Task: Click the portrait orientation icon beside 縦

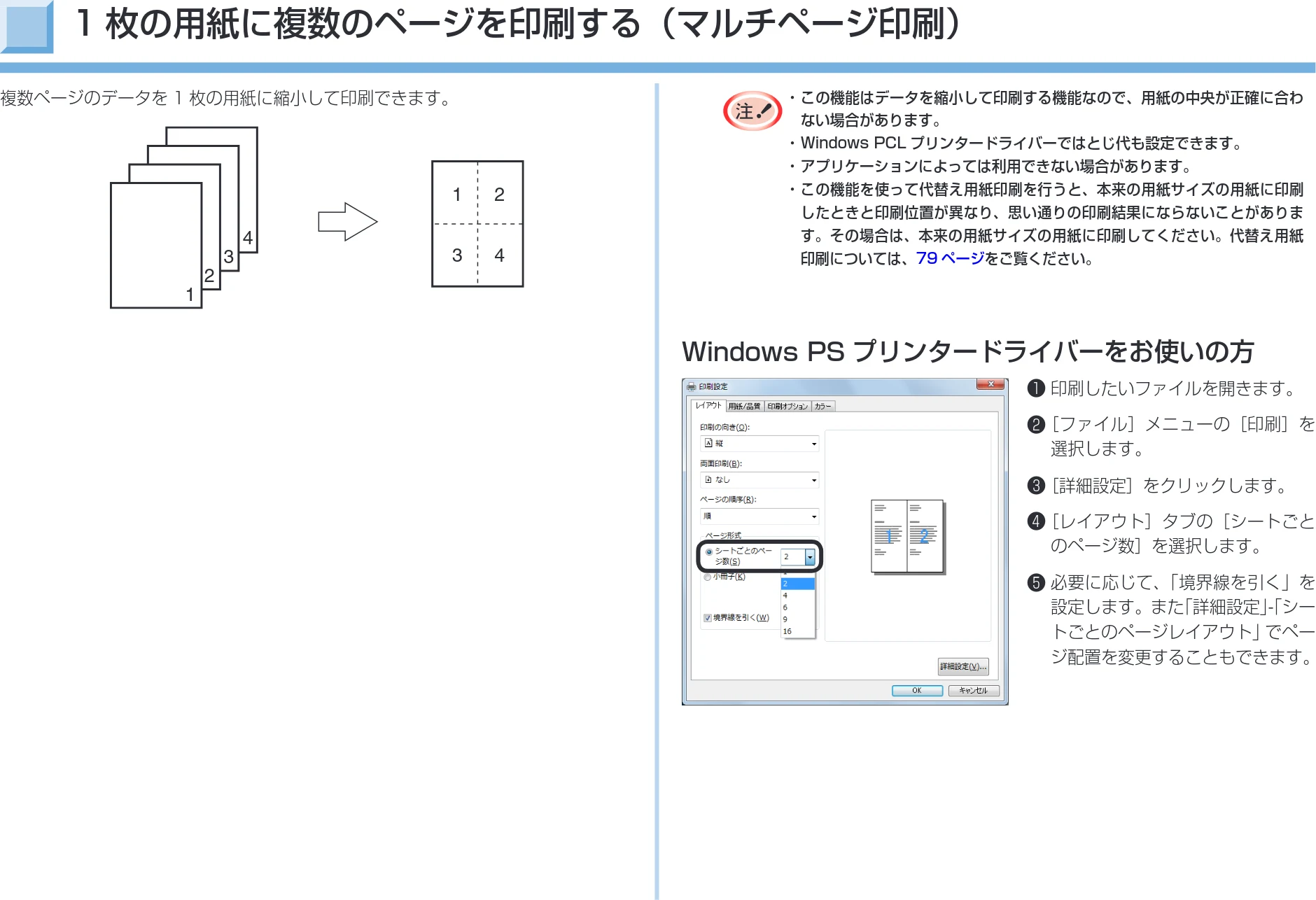Action: [x=708, y=443]
